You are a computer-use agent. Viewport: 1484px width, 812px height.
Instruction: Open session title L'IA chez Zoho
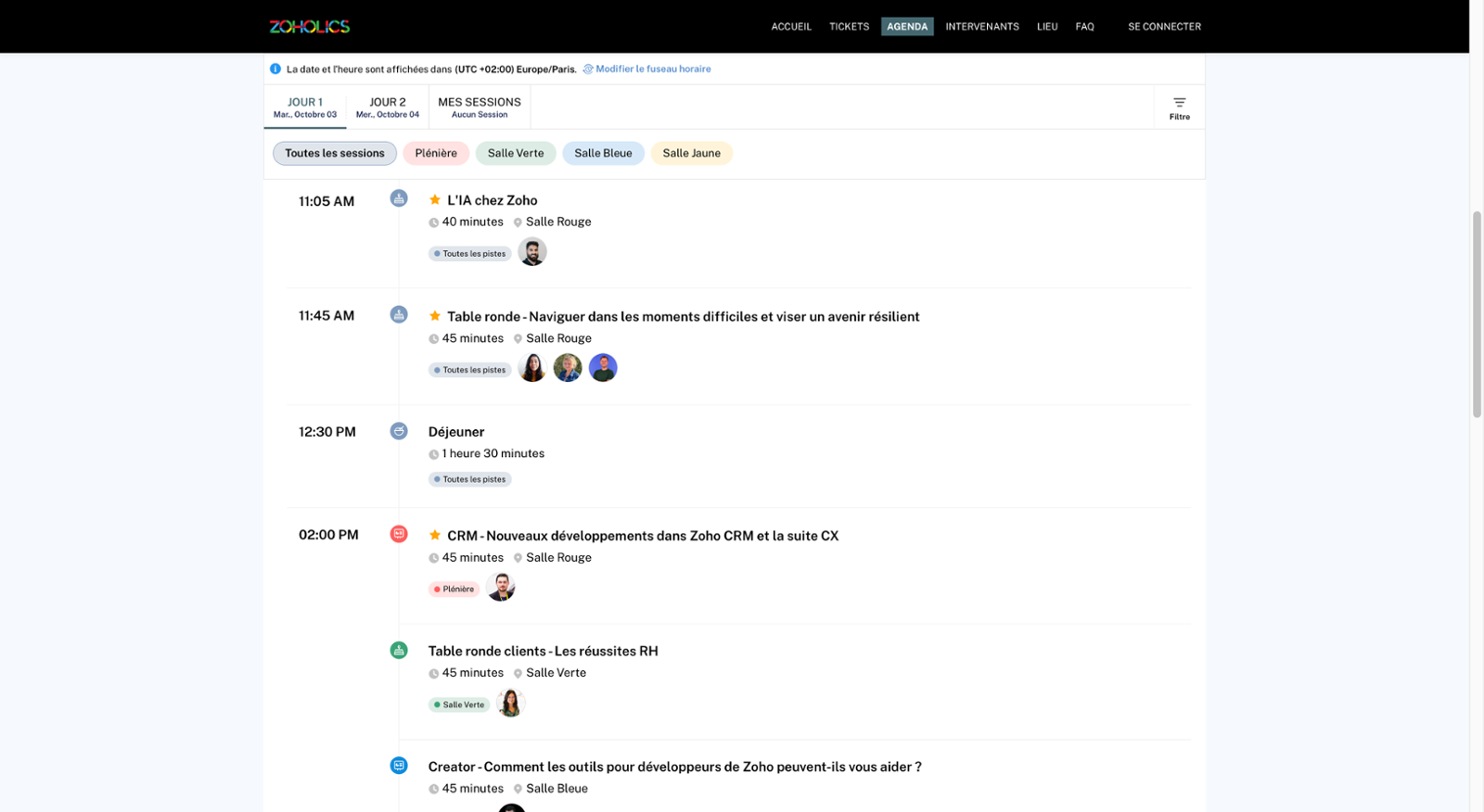(x=493, y=200)
